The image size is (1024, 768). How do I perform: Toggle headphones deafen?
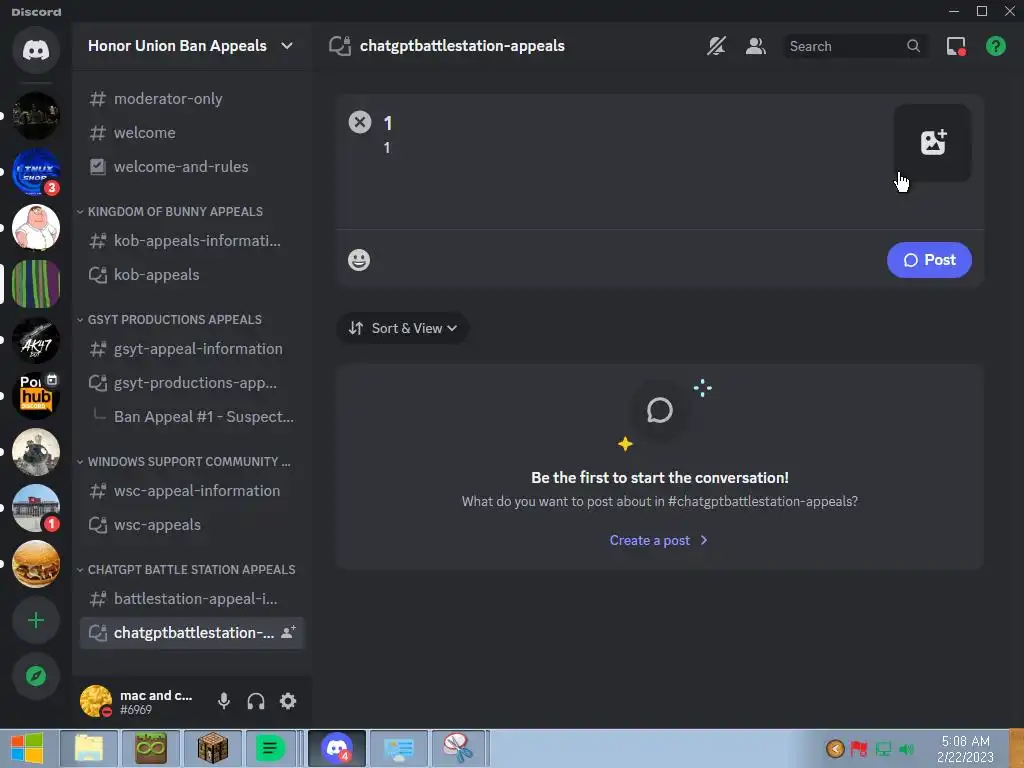[x=256, y=701]
